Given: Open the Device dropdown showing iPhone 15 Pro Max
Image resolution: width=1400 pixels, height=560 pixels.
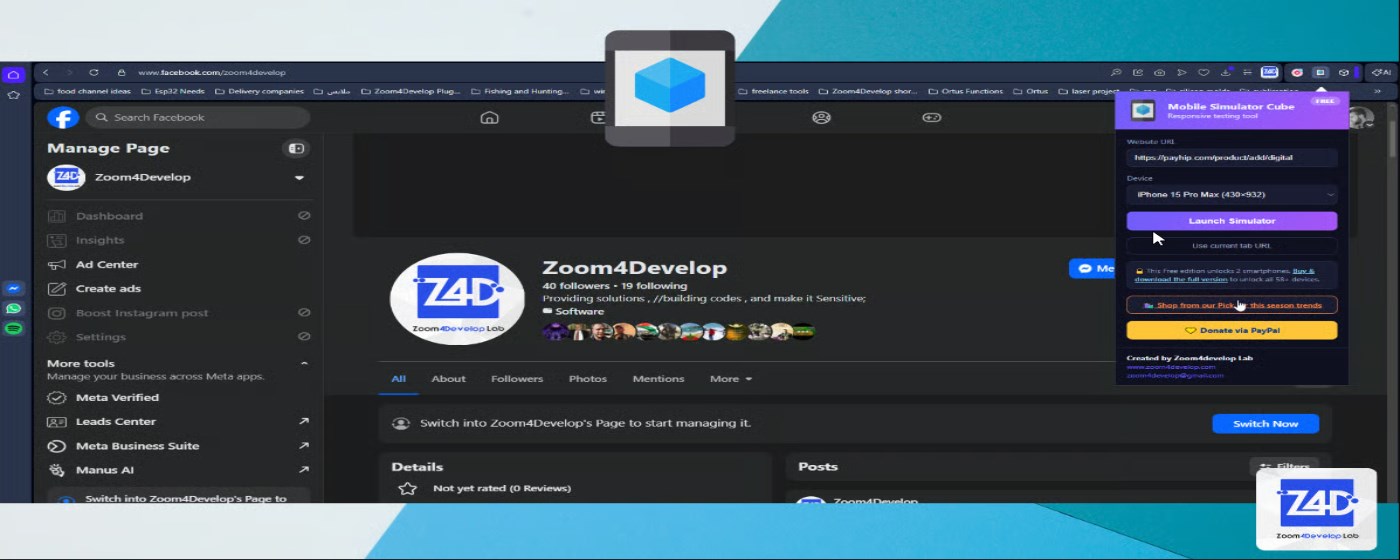Looking at the screenshot, I should click(1231, 195).
